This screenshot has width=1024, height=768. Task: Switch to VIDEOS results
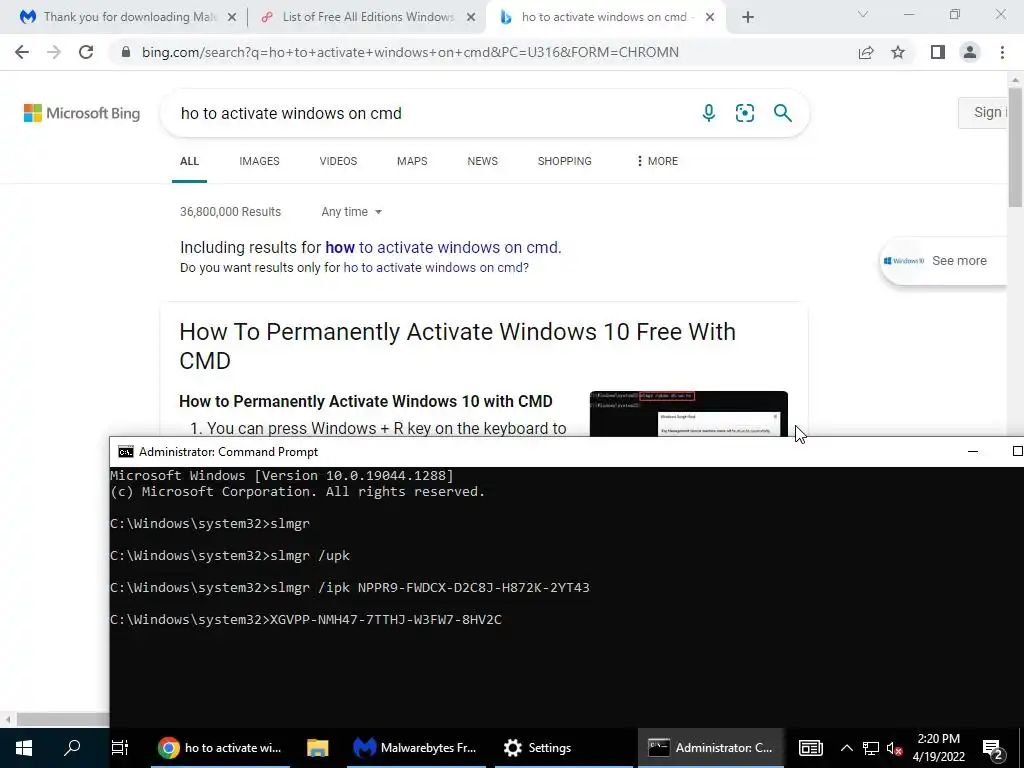point(338,161)
